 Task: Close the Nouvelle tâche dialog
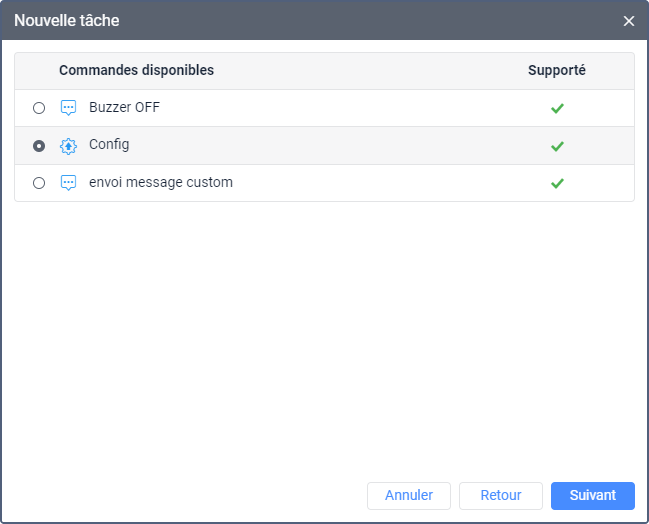629,21
